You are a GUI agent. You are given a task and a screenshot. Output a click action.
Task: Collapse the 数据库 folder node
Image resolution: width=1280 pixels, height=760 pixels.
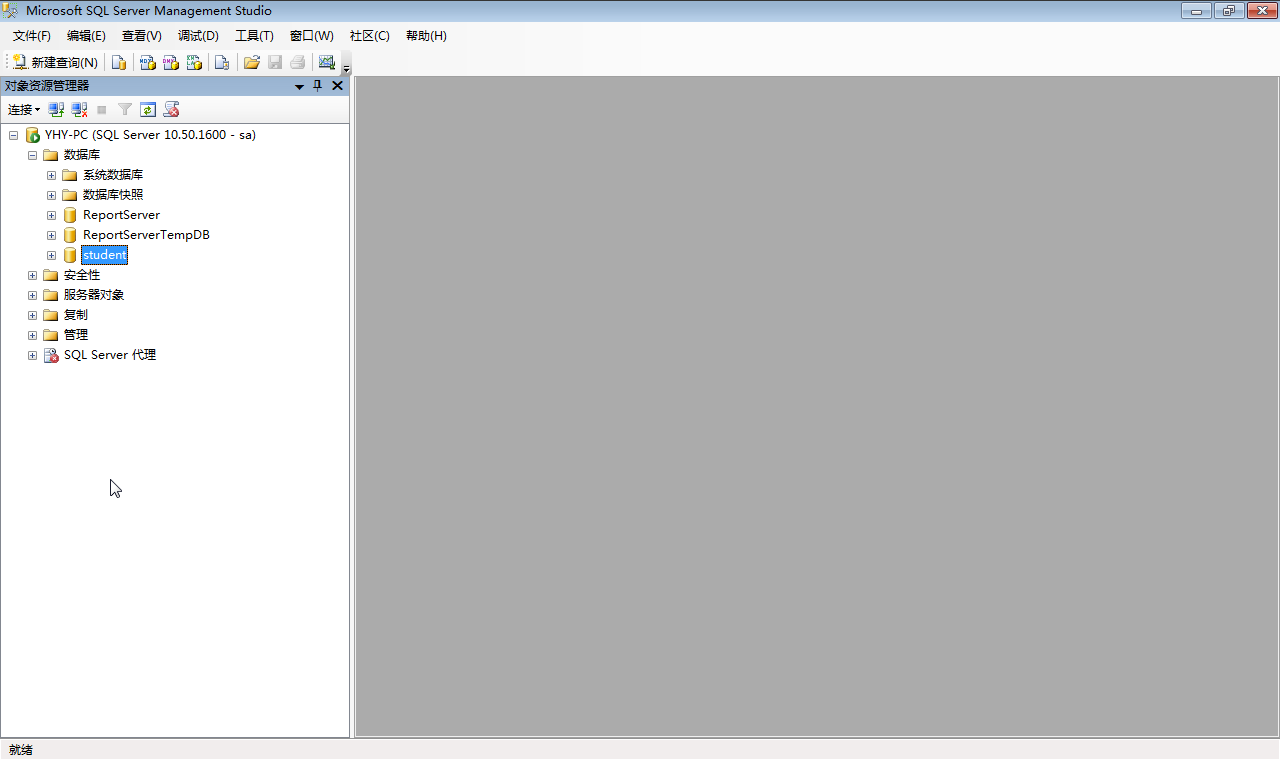[32, 155]
